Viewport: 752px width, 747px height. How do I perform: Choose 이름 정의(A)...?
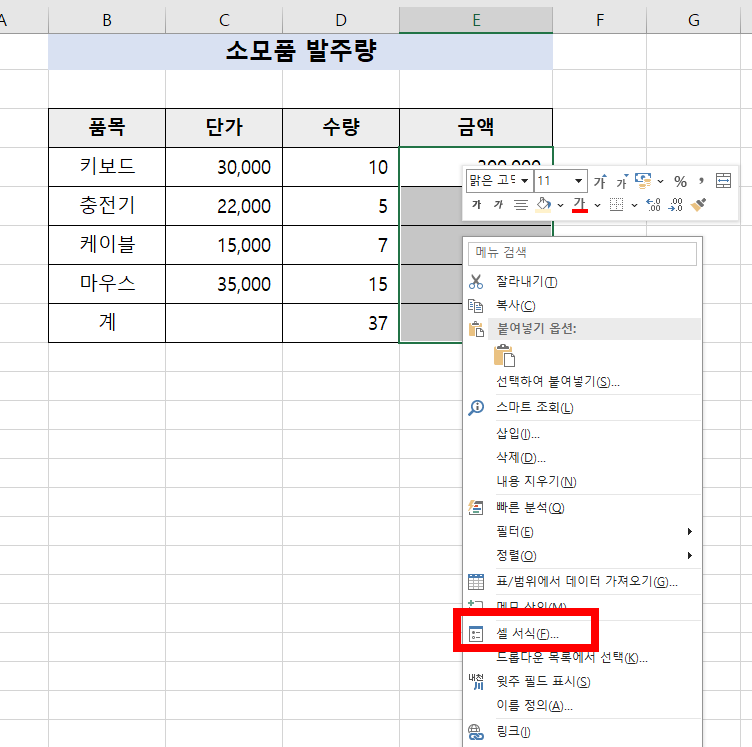pos(582,705)
